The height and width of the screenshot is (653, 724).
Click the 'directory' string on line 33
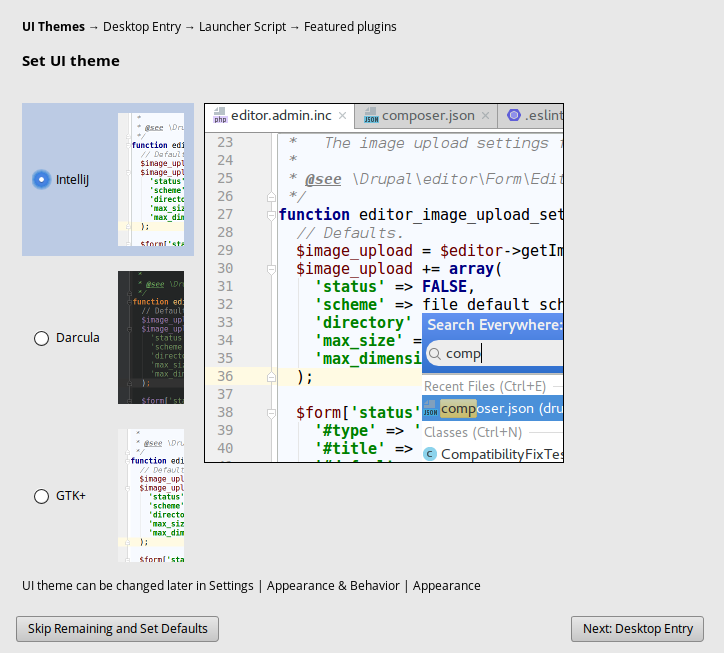[x=363, y=323]
